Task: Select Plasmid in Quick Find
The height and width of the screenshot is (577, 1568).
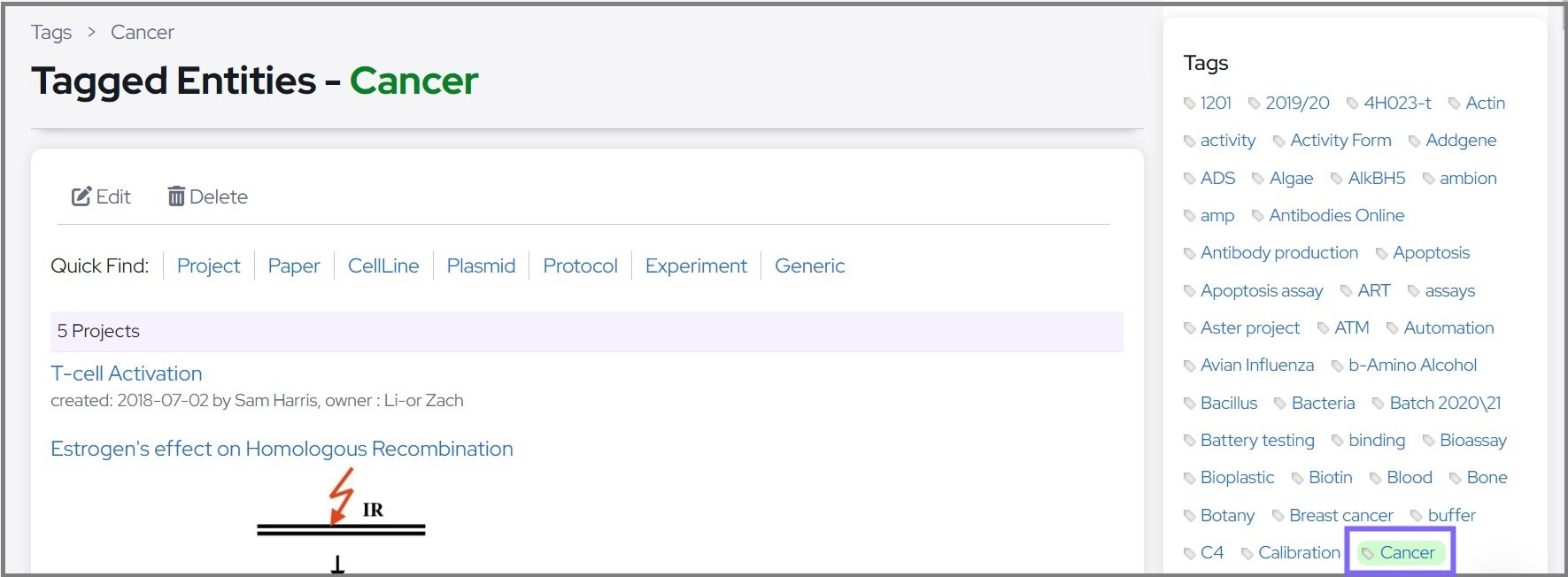Action: pos(481,265)
